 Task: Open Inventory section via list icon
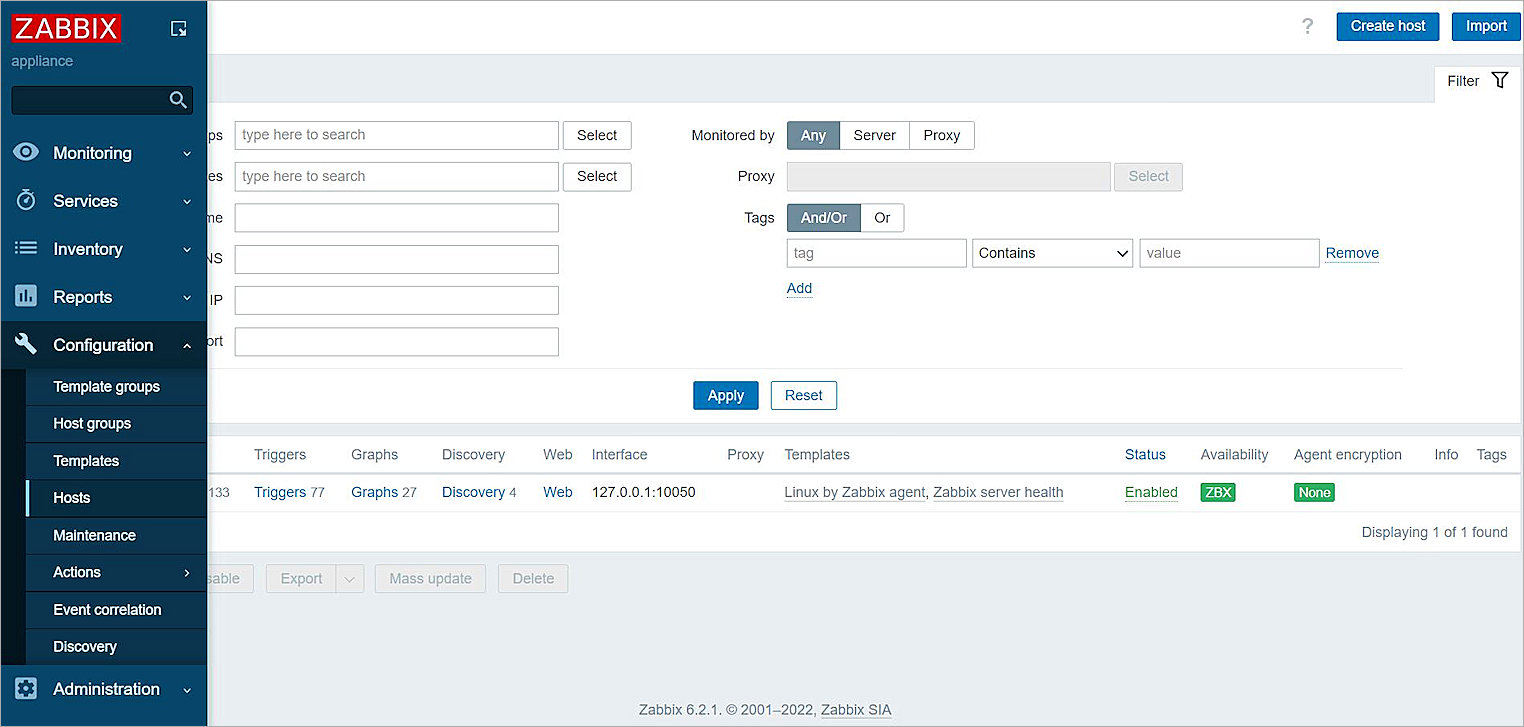[26, 249]
